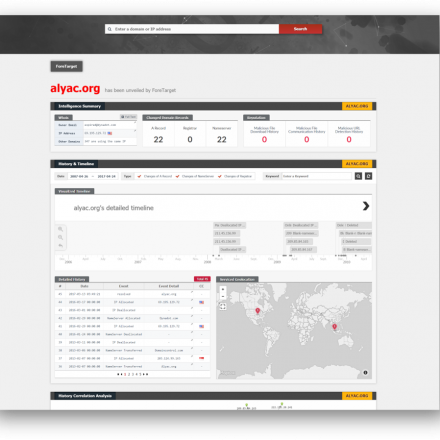Zoom in on the geolocation map
This screenshot has height=440, width=440.
coord(223,289)
